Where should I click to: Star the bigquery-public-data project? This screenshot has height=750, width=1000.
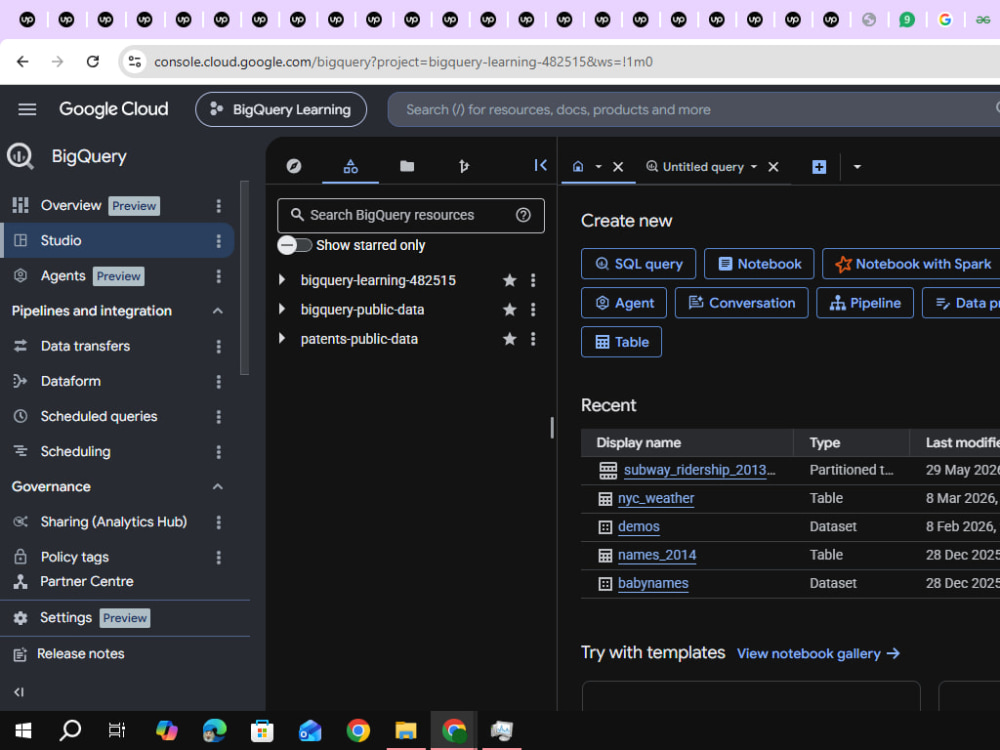coord(509,309)
